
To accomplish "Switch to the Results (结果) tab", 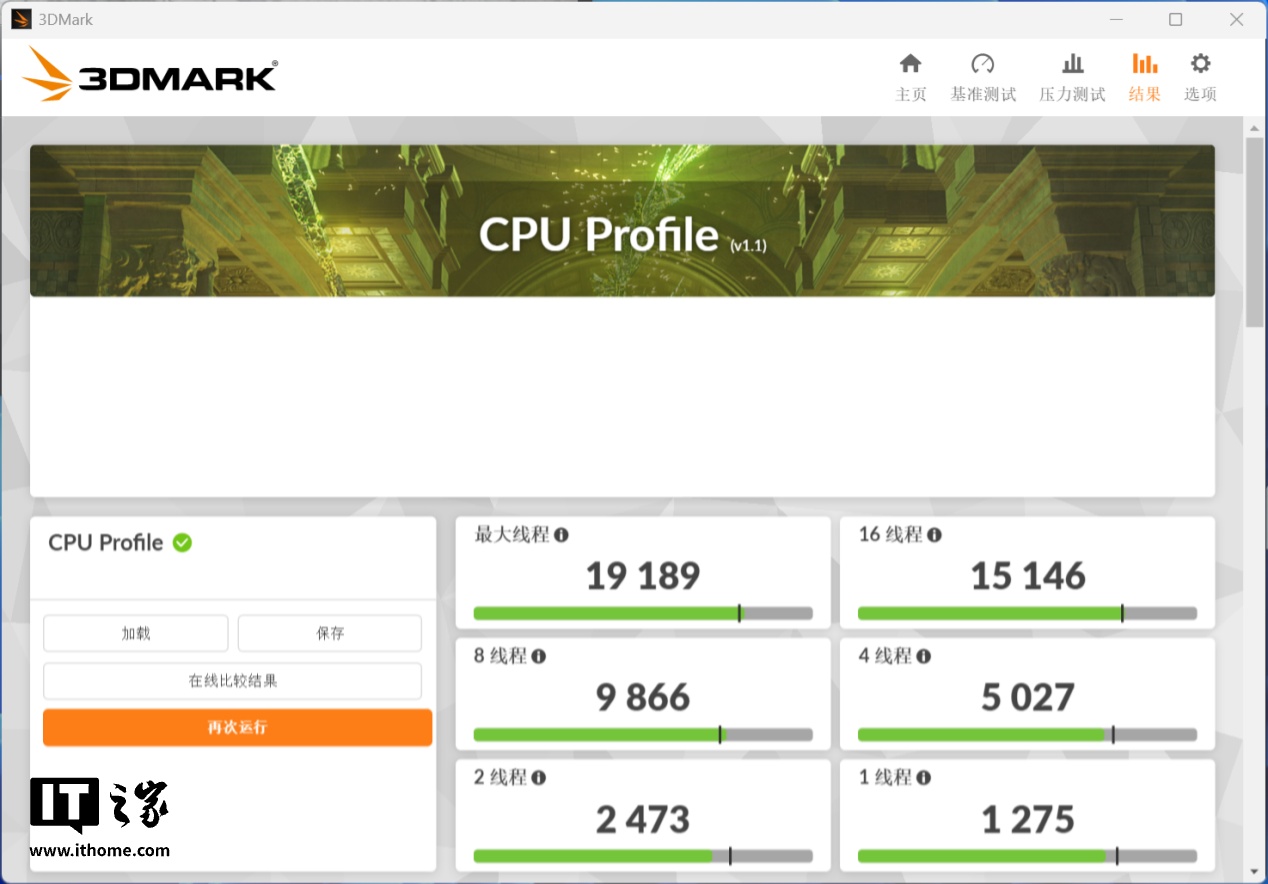I will coord(1144,77).
